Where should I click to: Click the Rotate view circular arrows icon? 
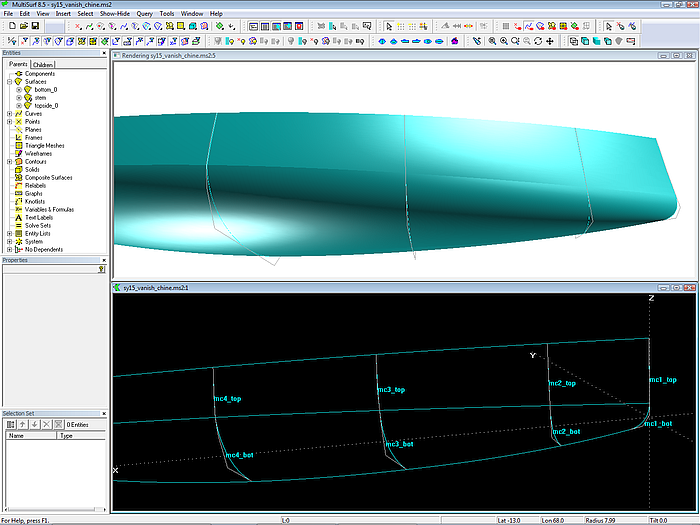pos(538,41)
